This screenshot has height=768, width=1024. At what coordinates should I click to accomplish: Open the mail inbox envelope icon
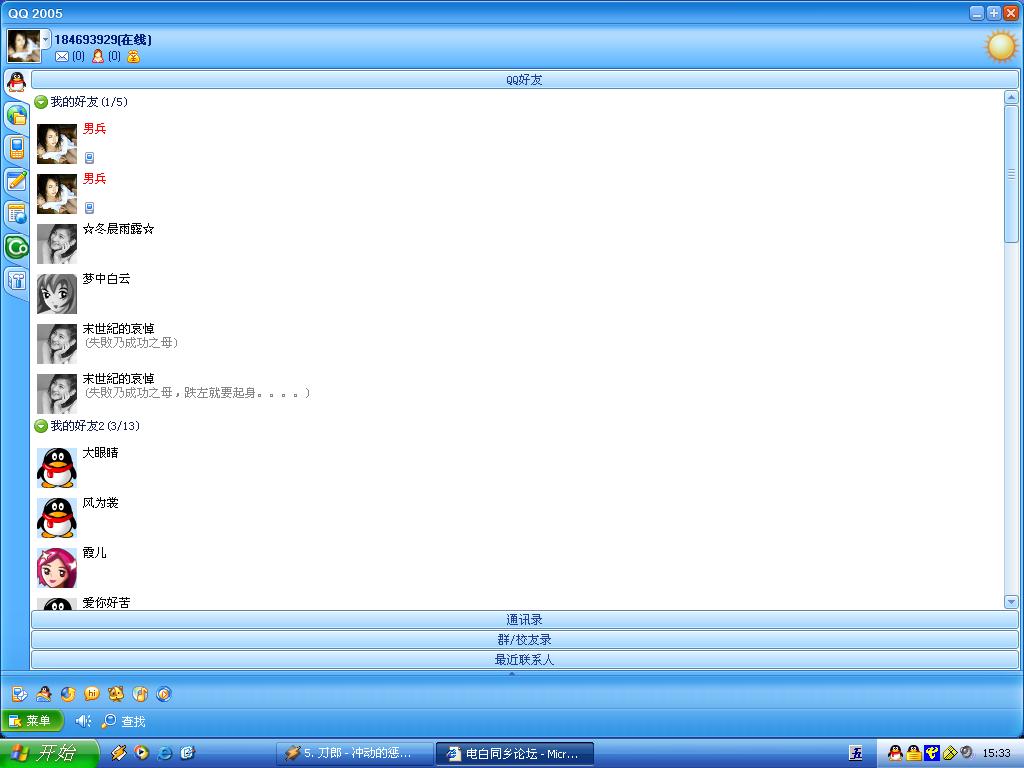click(62, 57)
